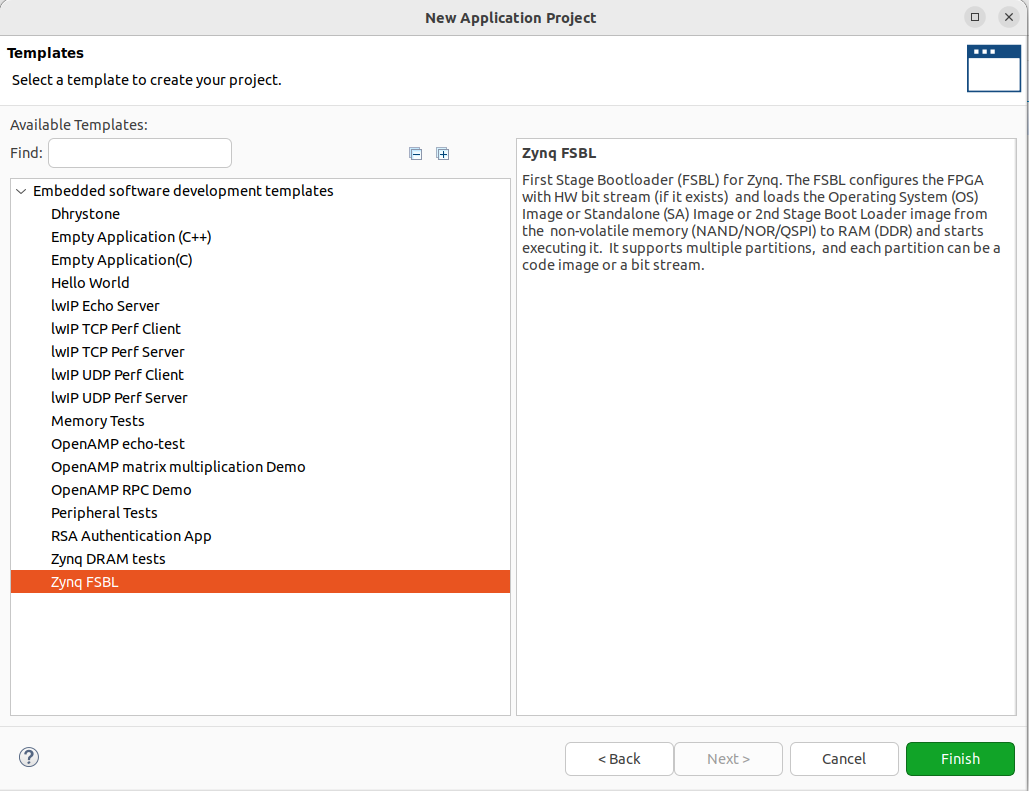Click Finish to create the project
Image resolution: width=1029 pixels, height=791 pixels.
coord(960,759)
